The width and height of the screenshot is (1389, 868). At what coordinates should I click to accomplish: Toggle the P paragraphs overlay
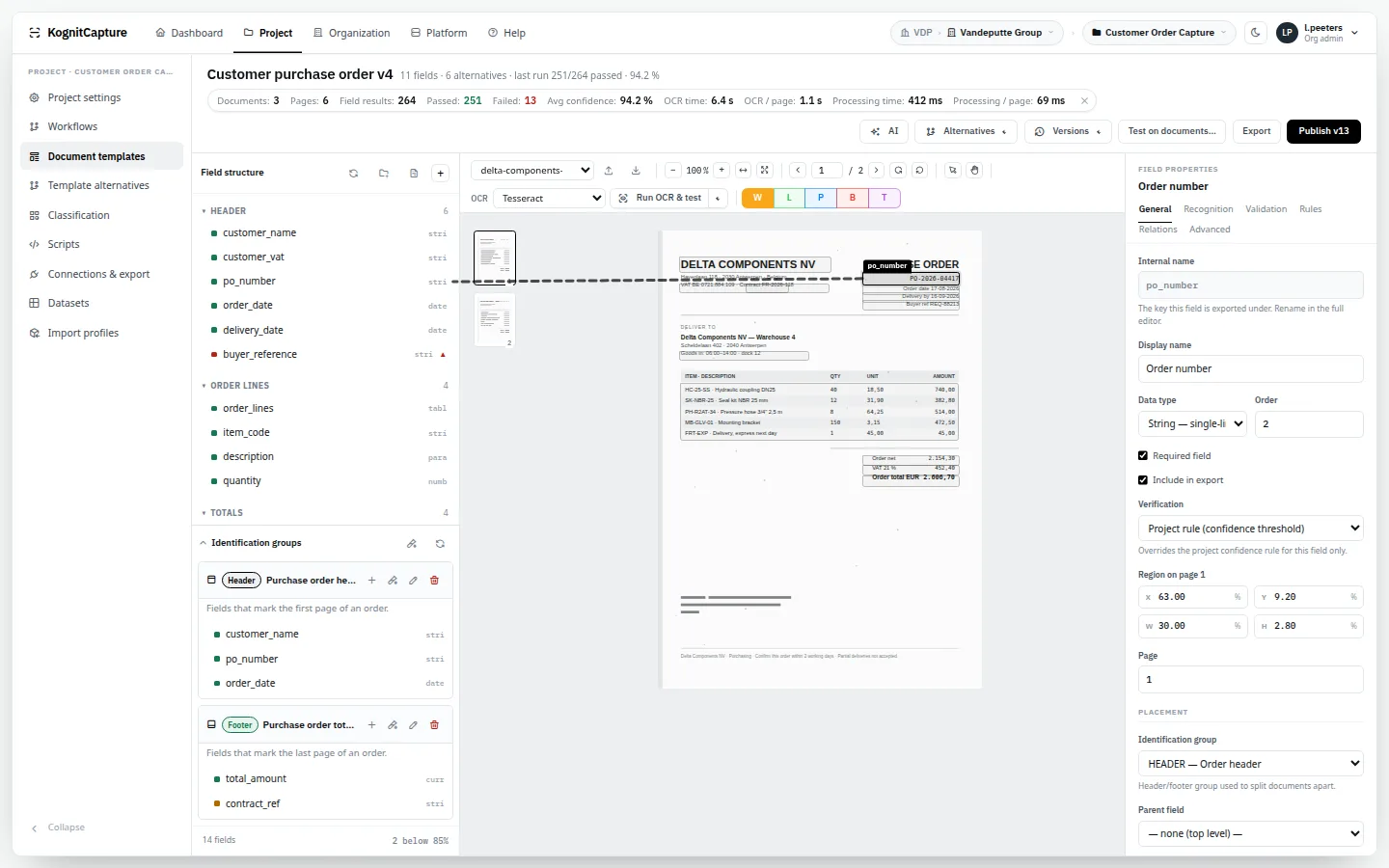[x=821, y=198]
